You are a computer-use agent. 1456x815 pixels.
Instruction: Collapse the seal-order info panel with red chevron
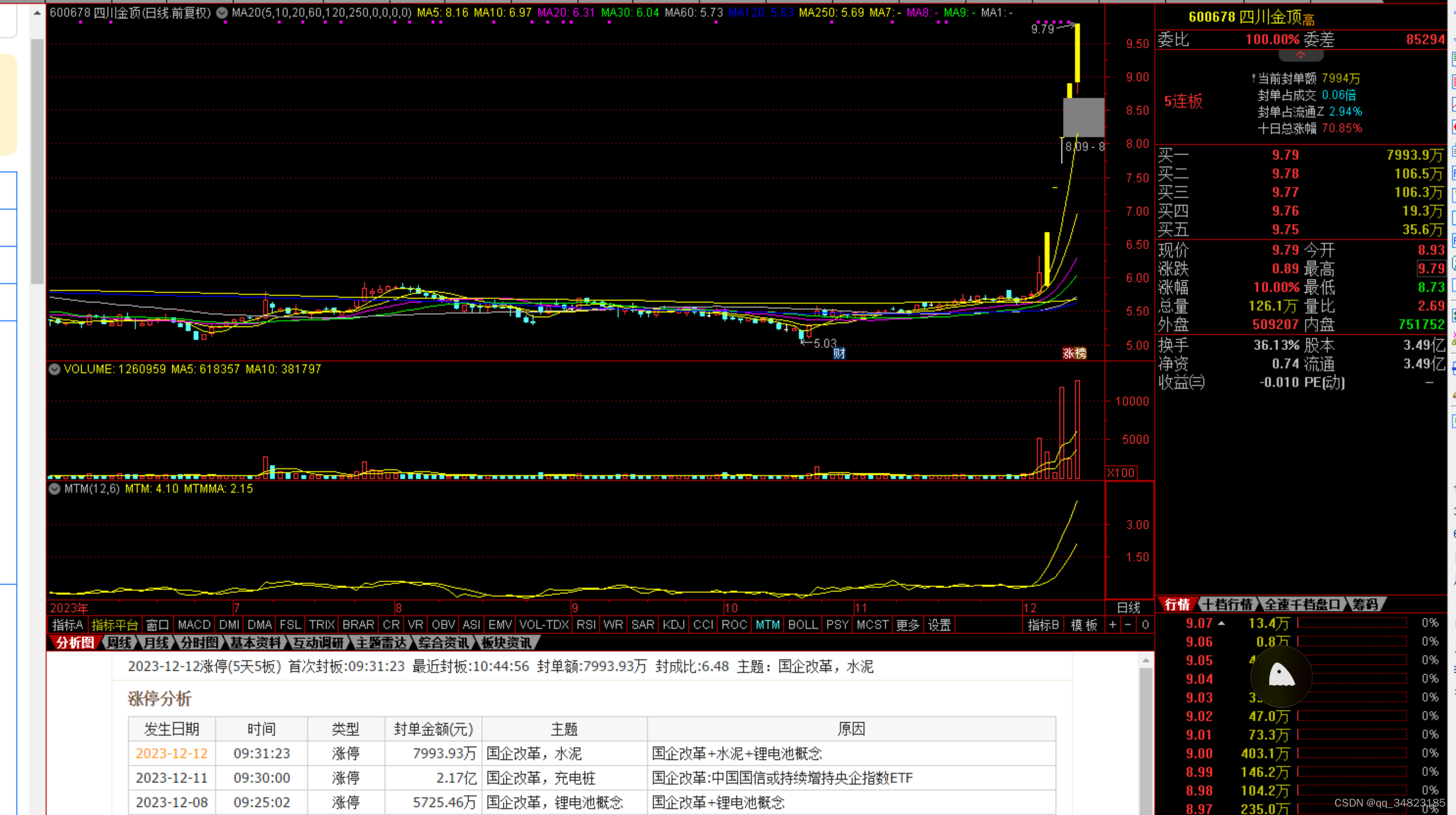[x=1301, y=56]
